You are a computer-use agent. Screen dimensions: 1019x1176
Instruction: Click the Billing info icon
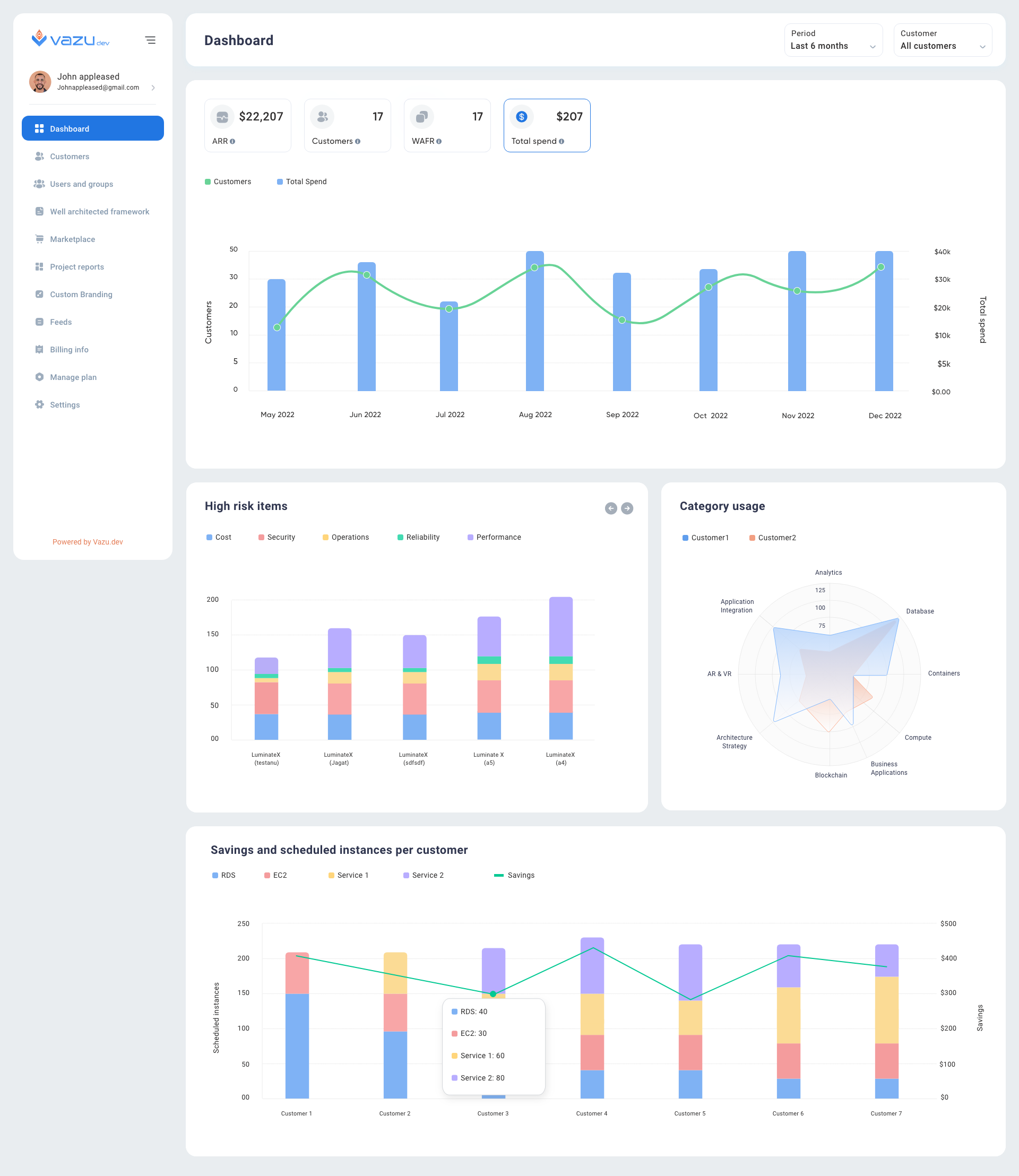point(39,349)
